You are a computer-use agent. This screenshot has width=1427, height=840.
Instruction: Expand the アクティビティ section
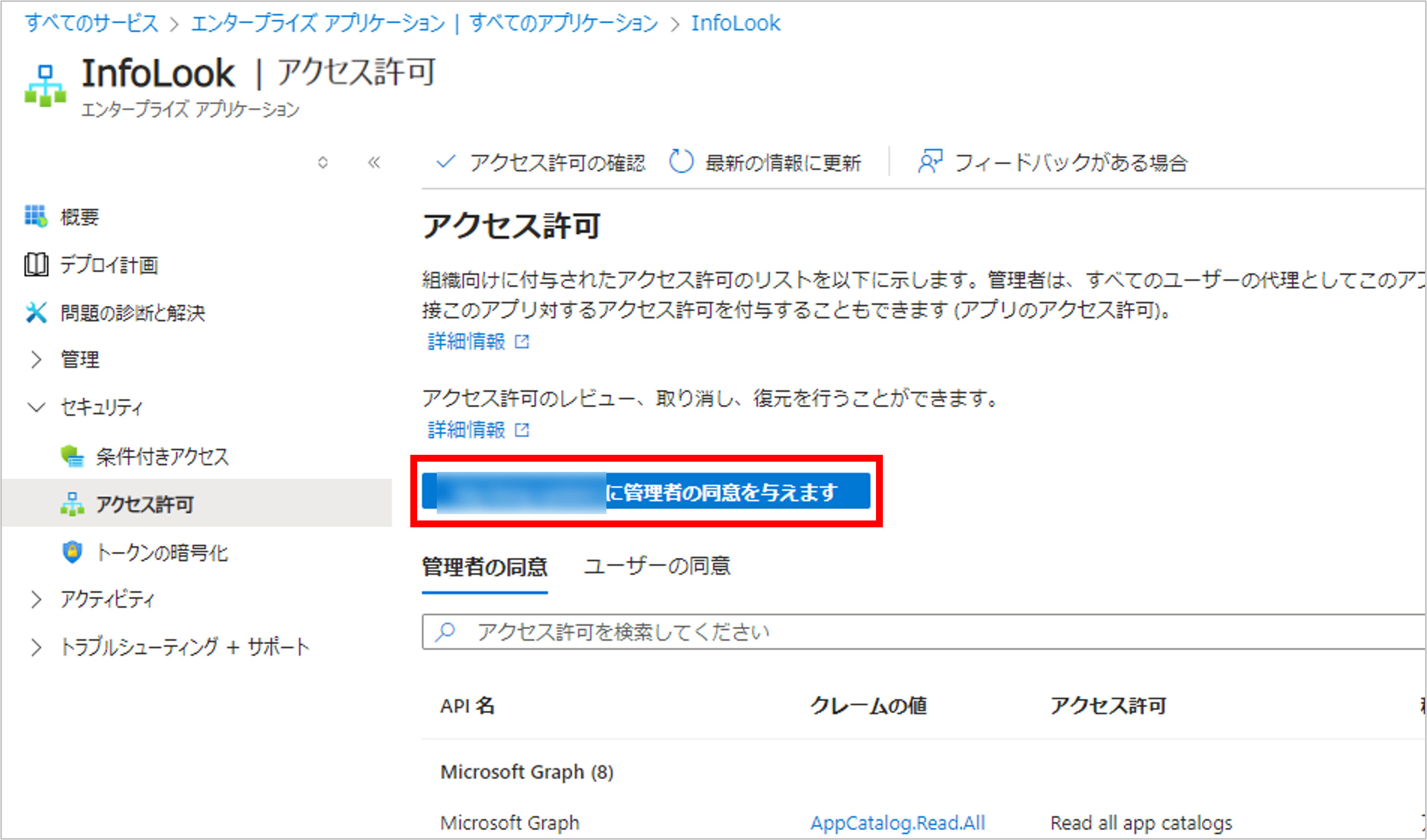[36, 599]
